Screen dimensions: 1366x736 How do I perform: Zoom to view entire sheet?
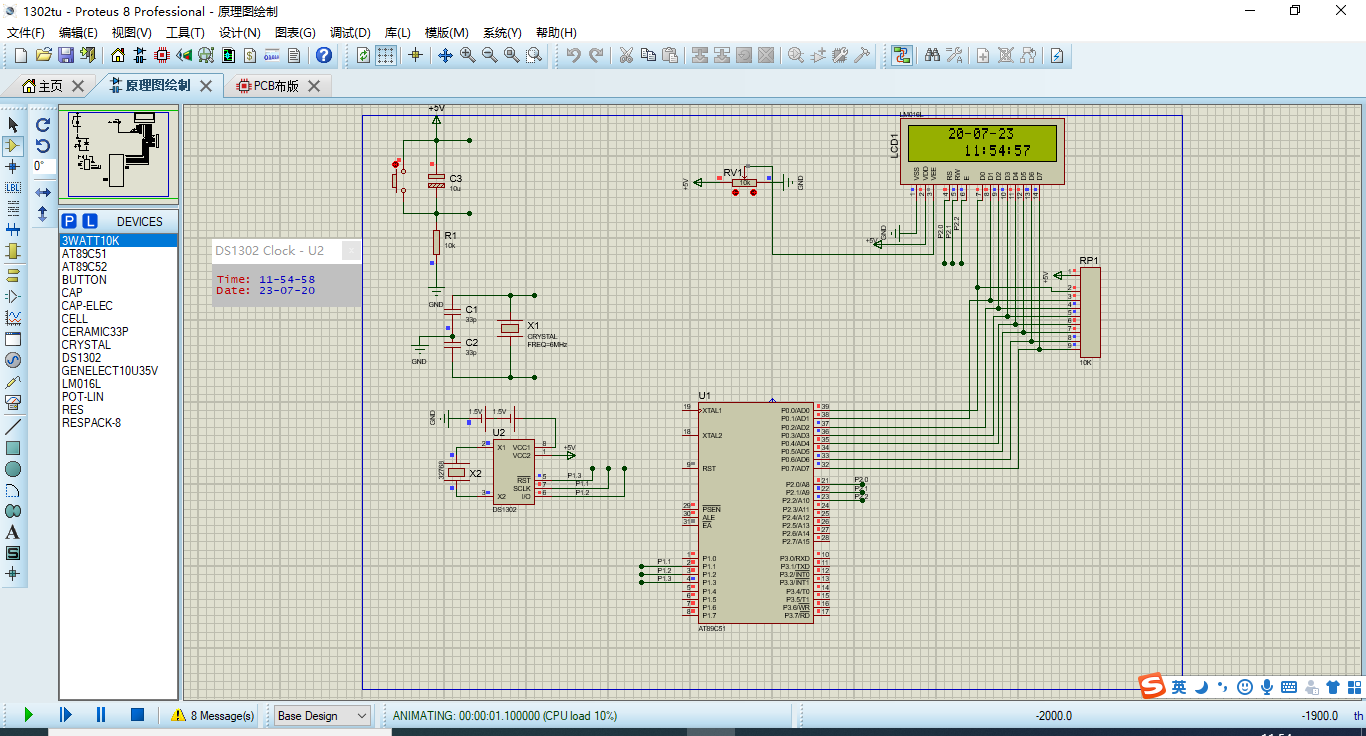tap(512, 55)
